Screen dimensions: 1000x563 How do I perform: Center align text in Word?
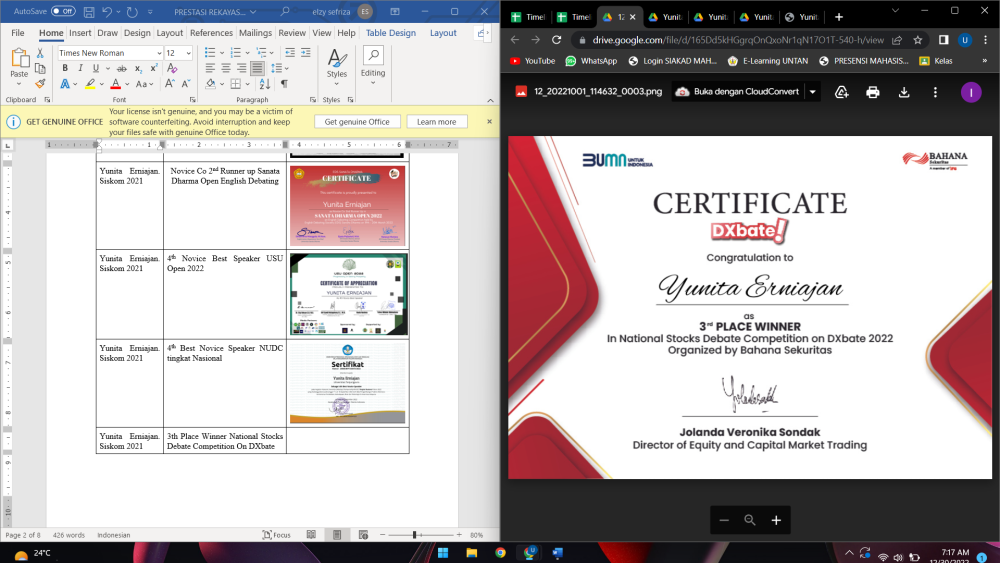[226, 68]
